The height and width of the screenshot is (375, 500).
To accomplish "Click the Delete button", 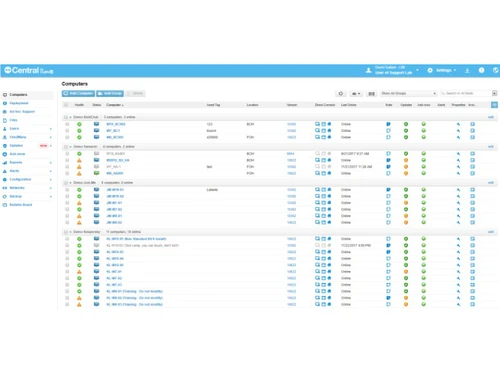I will 135,94.
